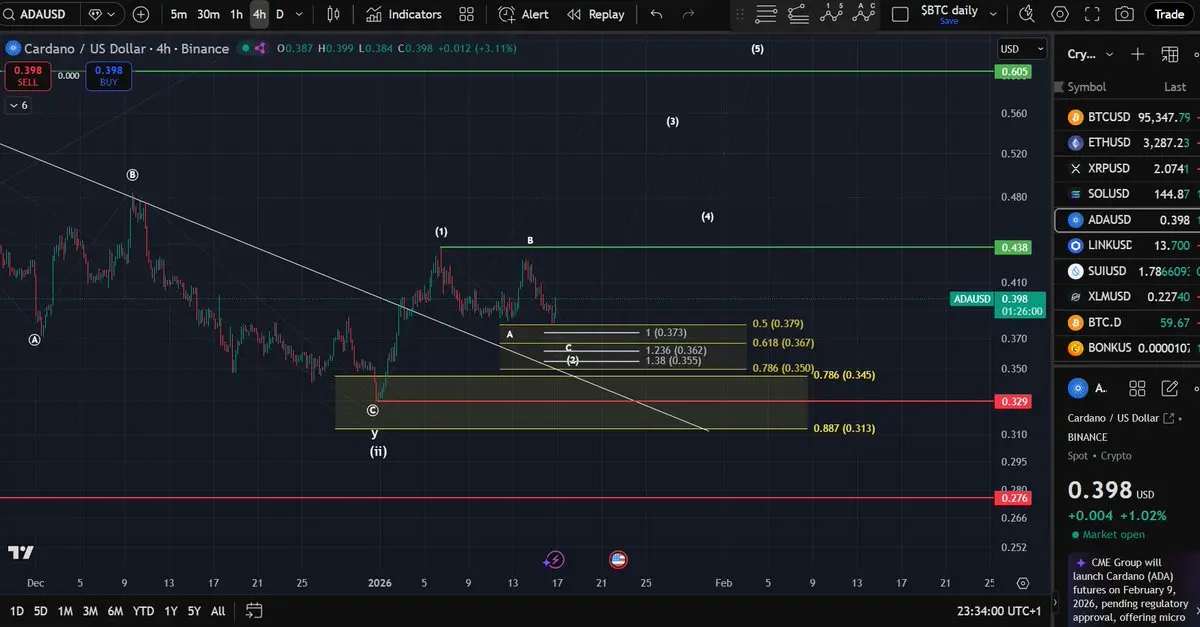Open the US flag economic event marker
The image size is (1200, 627).
click(x=618, y=560)
